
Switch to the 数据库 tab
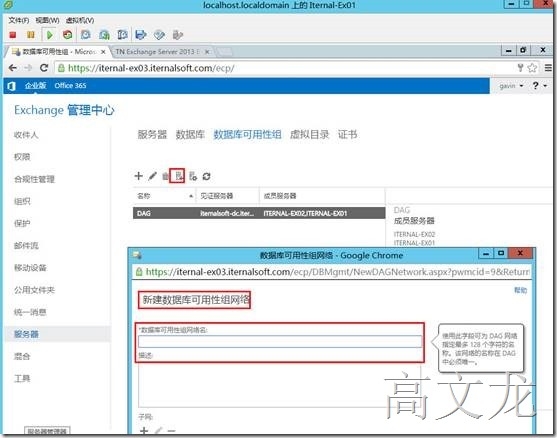pos(190,135)
